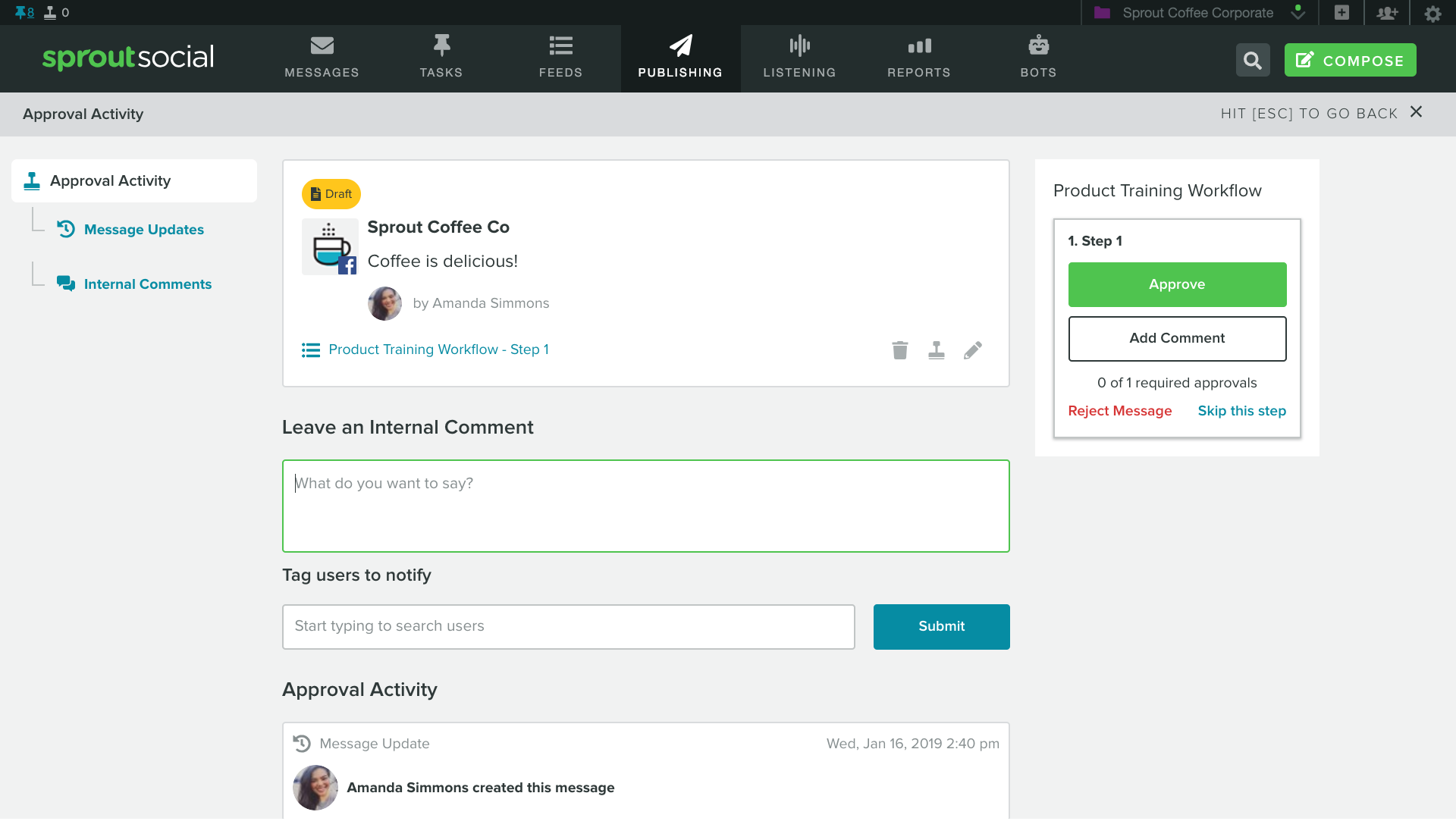Switch to the Feeds tab
Screen dimensions: 1456x840
click(x=560, y=58)
